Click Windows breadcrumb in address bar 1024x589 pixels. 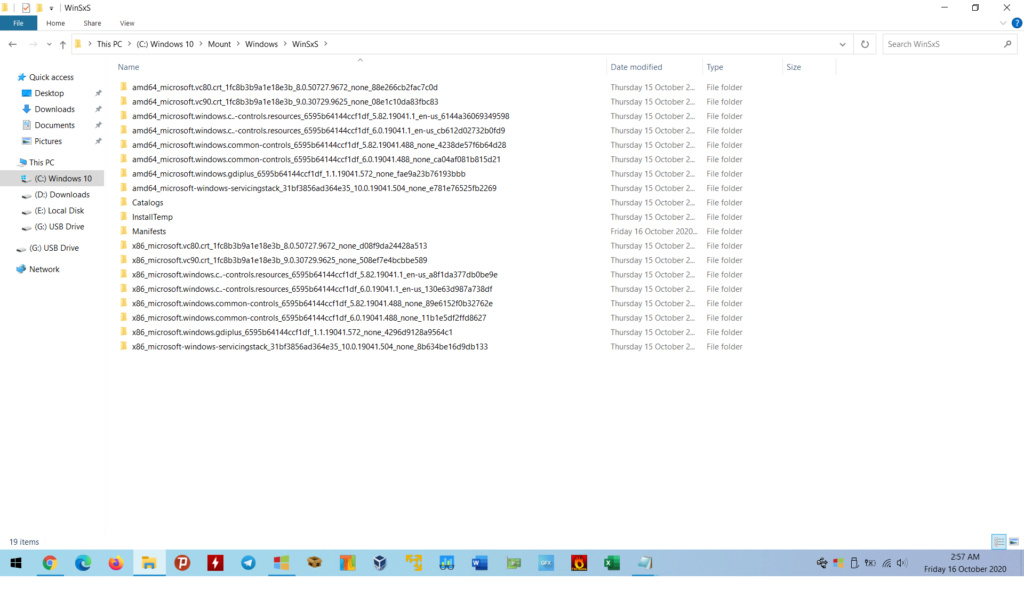261,44
